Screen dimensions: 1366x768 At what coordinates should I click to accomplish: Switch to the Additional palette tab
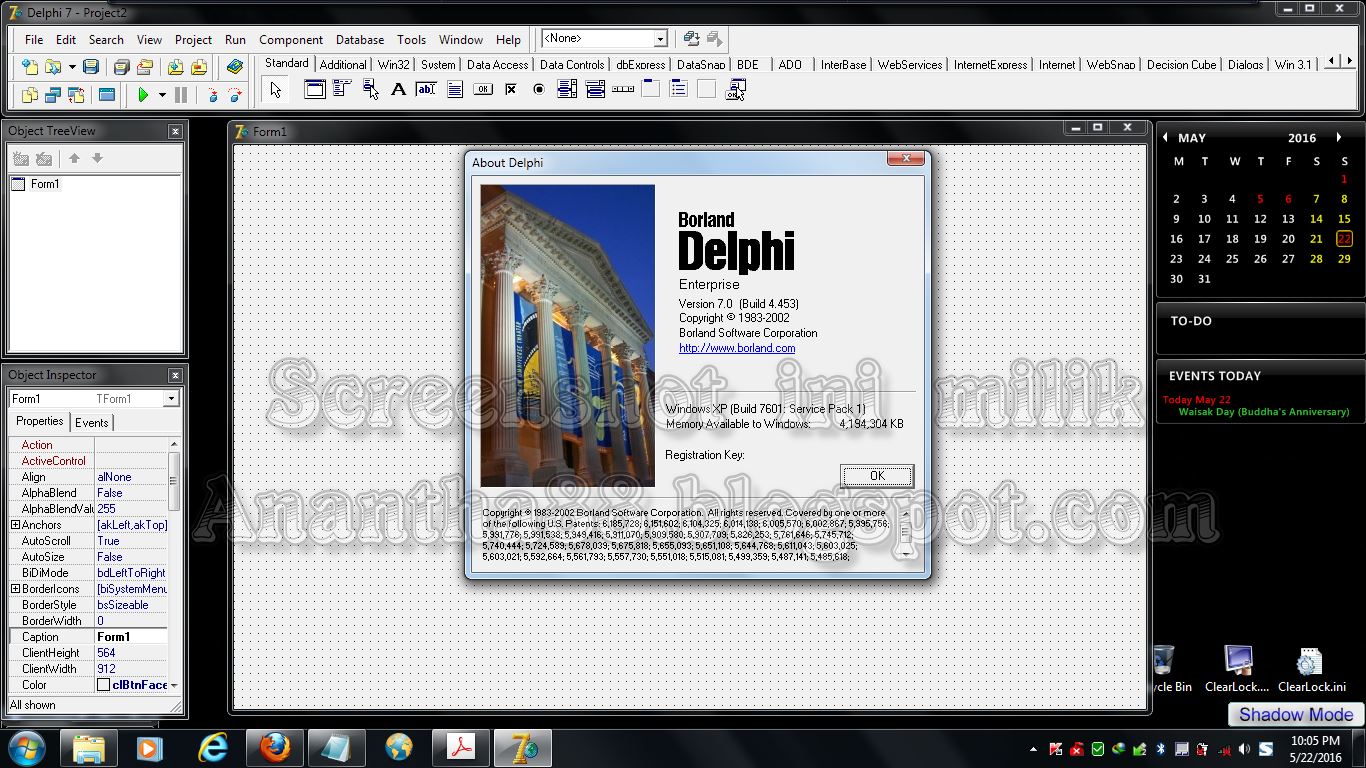(343, 64)
